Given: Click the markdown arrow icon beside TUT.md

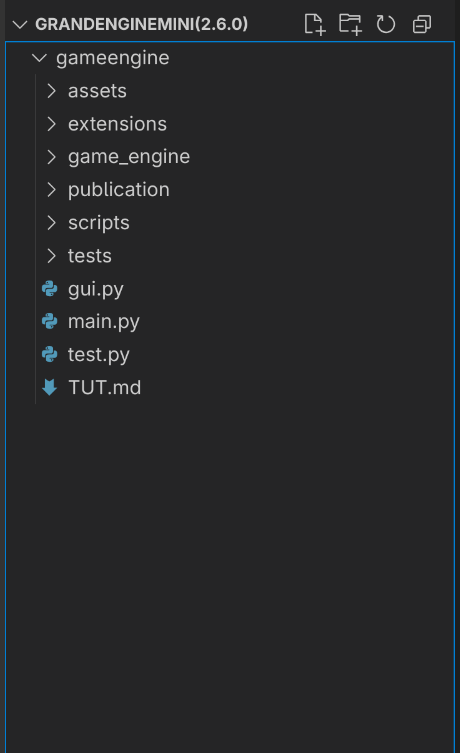Looking at the screenshot, I should [x=49, y=387].
